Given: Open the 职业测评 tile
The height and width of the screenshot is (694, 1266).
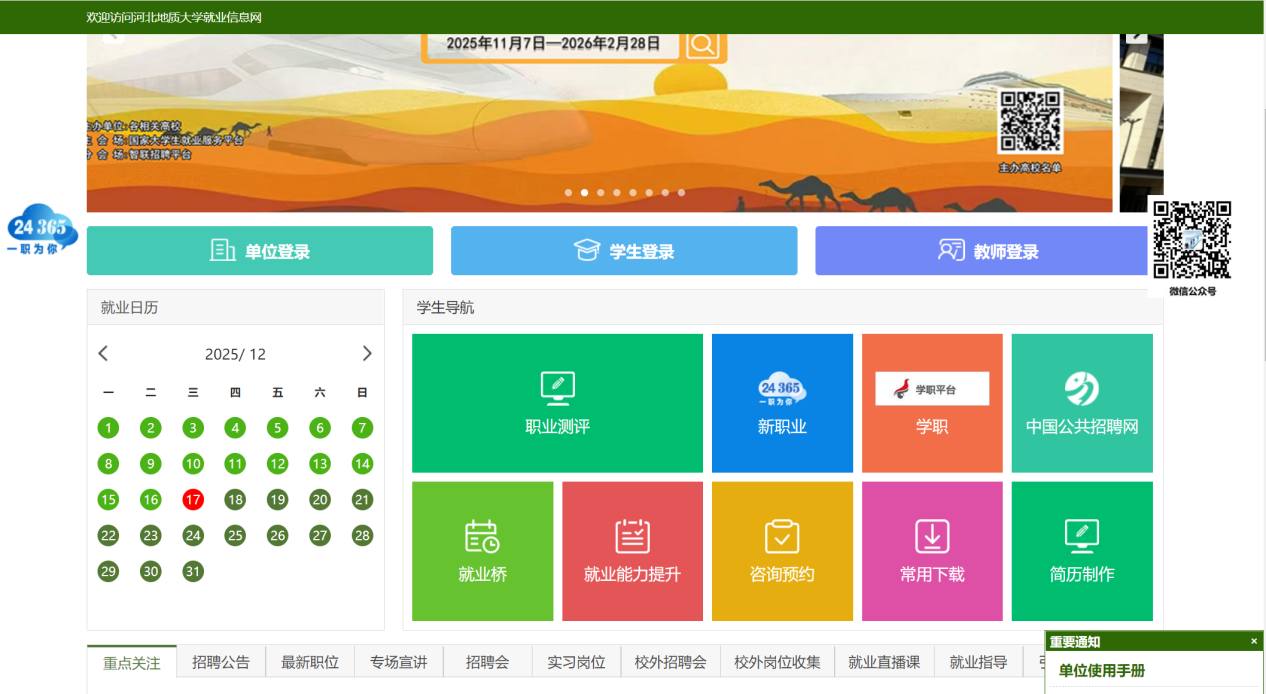Looking at the screenshot, I should (557, 403).
